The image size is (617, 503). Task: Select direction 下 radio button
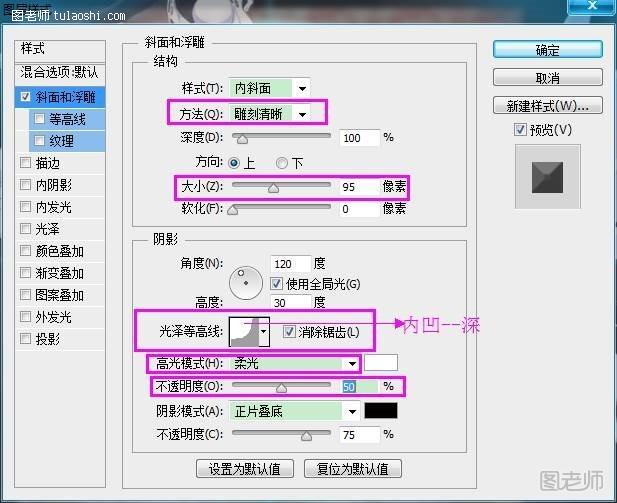coord(282,163)
